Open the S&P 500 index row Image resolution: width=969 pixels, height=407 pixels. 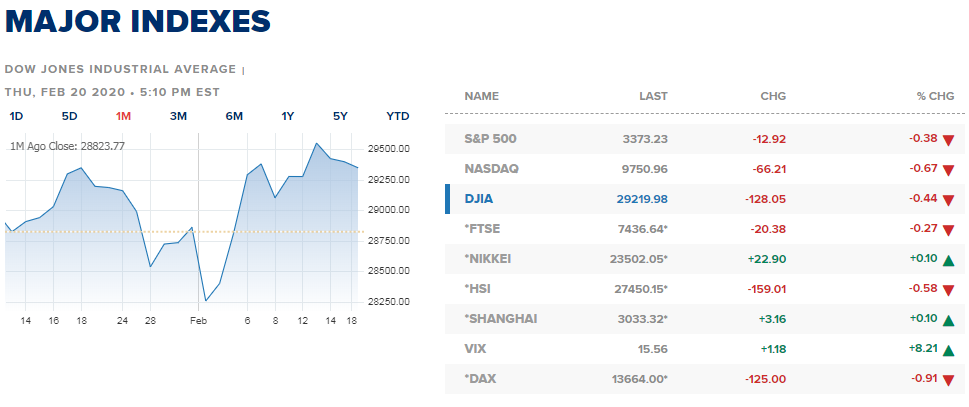pos(705,139)
